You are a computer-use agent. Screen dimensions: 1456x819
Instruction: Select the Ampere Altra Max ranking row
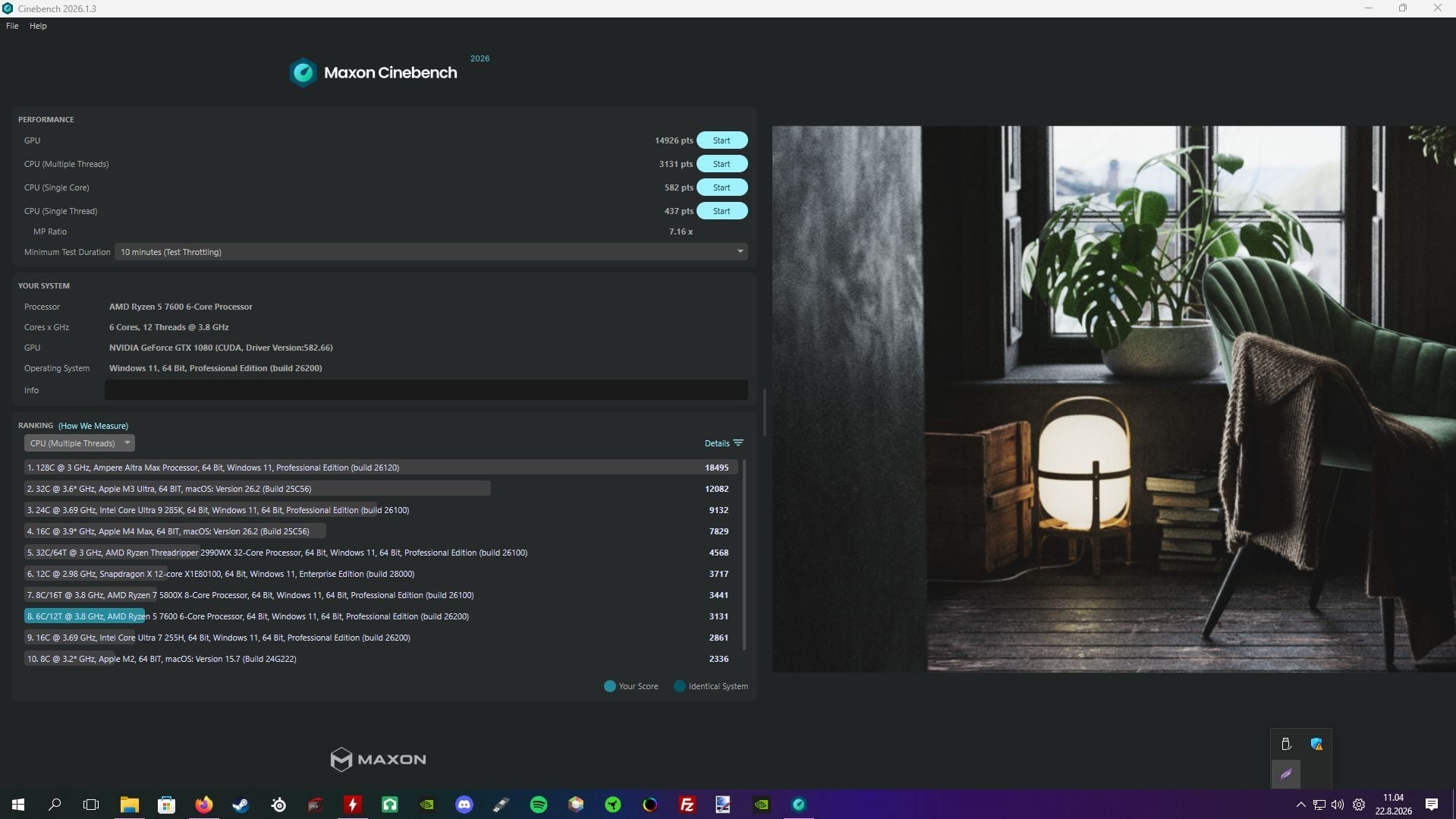[380, 468]
